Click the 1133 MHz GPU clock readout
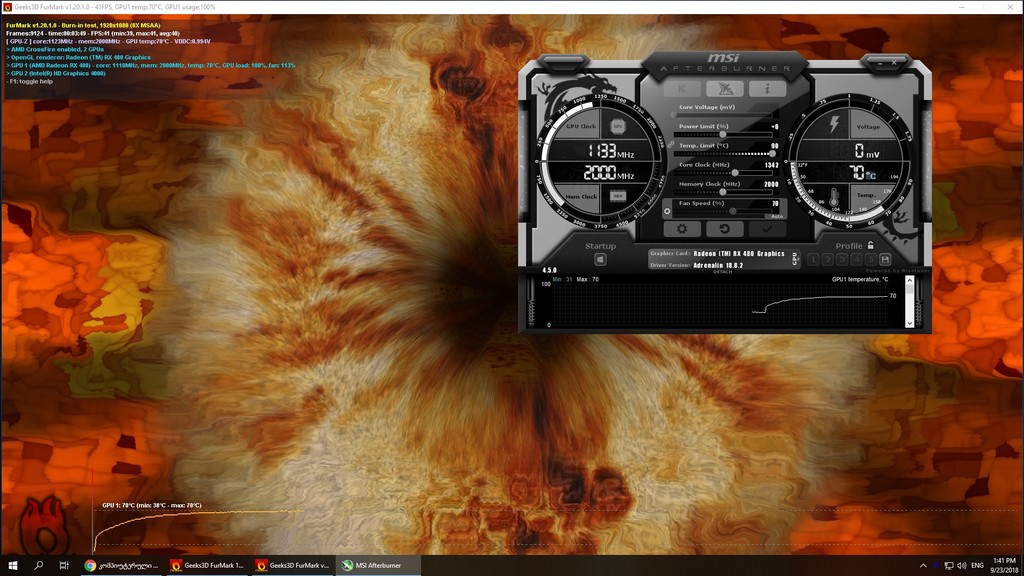1024x576 pixels. pos(610,152)
